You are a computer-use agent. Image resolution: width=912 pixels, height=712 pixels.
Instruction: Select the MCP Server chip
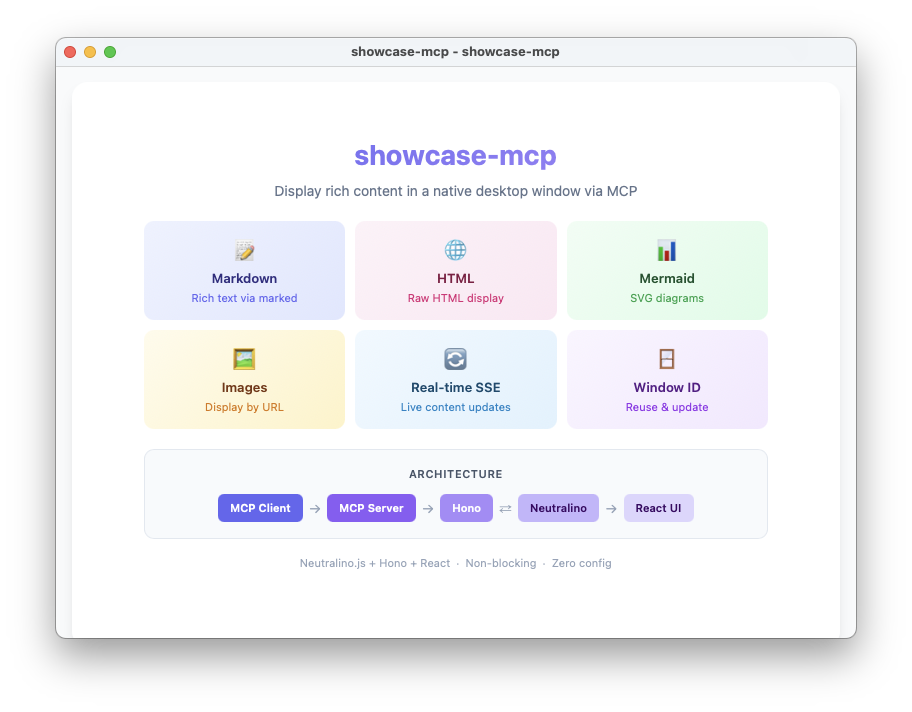point(371,508)
